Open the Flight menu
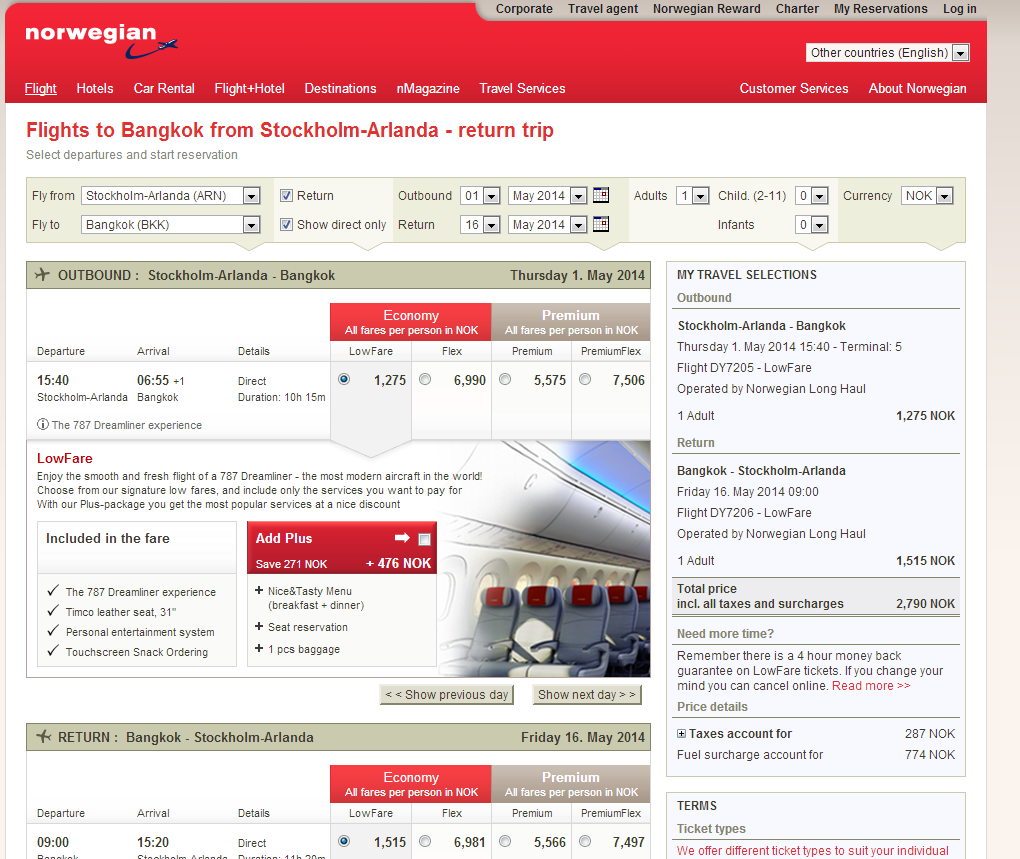1020x859 pixels. 40,88
